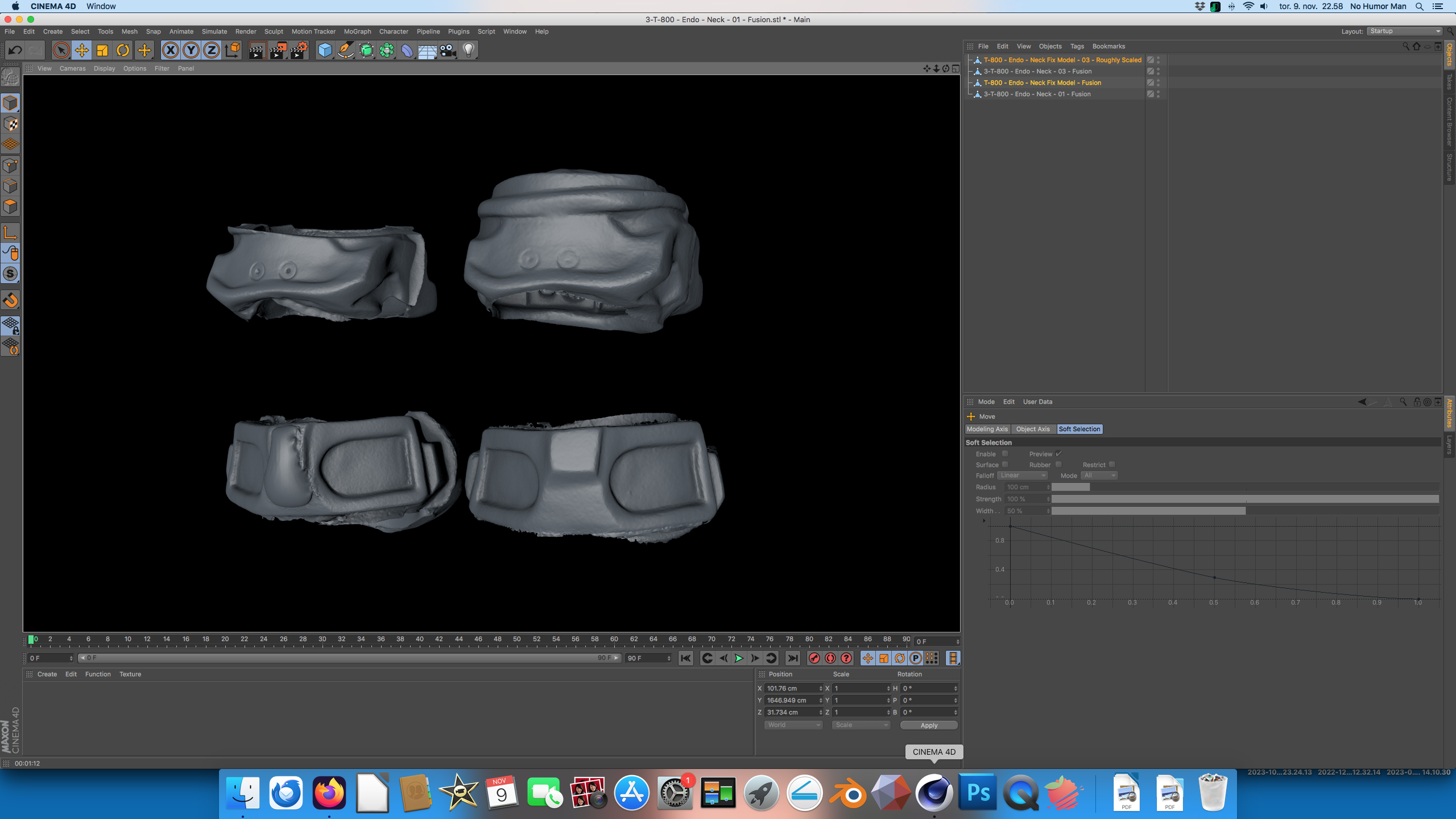The image size is (1456, 819).
Task: Open the Falloff Linear dropdown
Action: coord(1023,475)
